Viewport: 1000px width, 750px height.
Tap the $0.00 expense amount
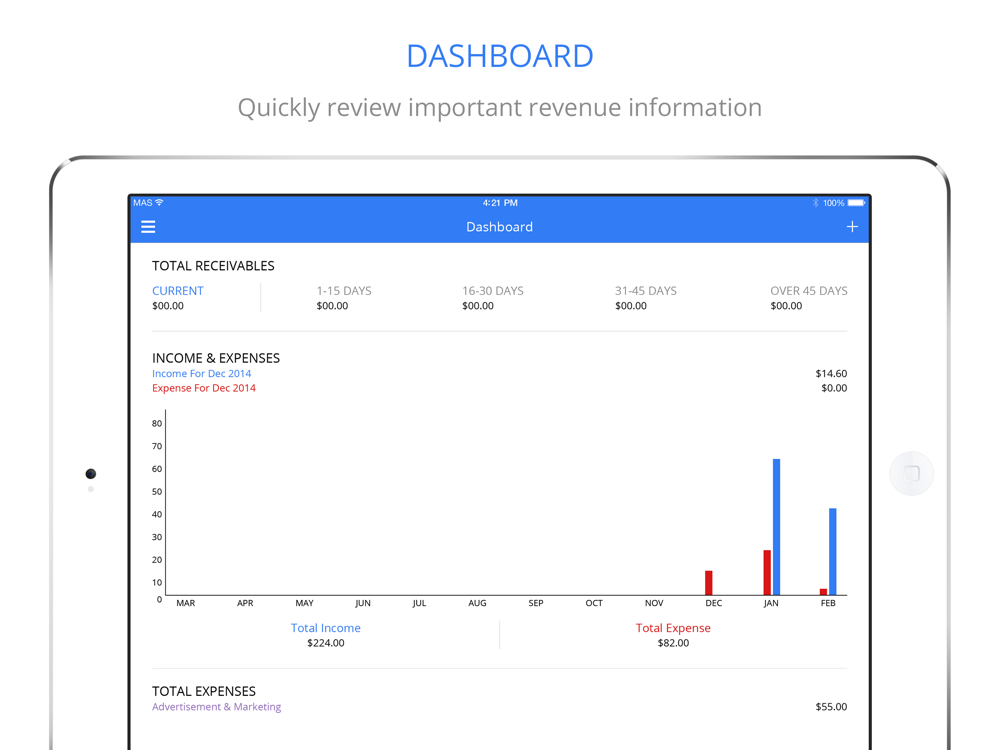(834, 388)
